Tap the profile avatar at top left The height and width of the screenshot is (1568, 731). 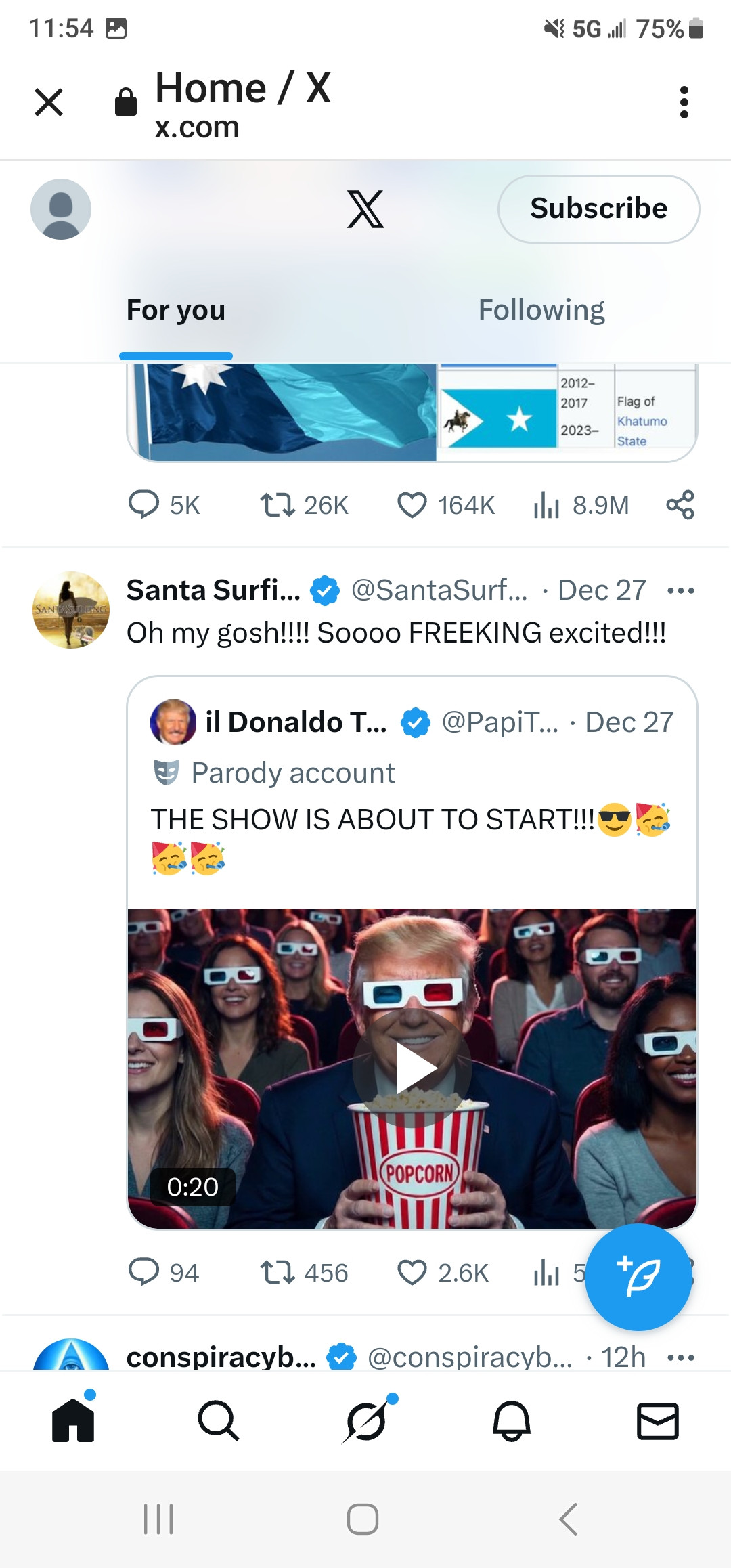[61, 209]
